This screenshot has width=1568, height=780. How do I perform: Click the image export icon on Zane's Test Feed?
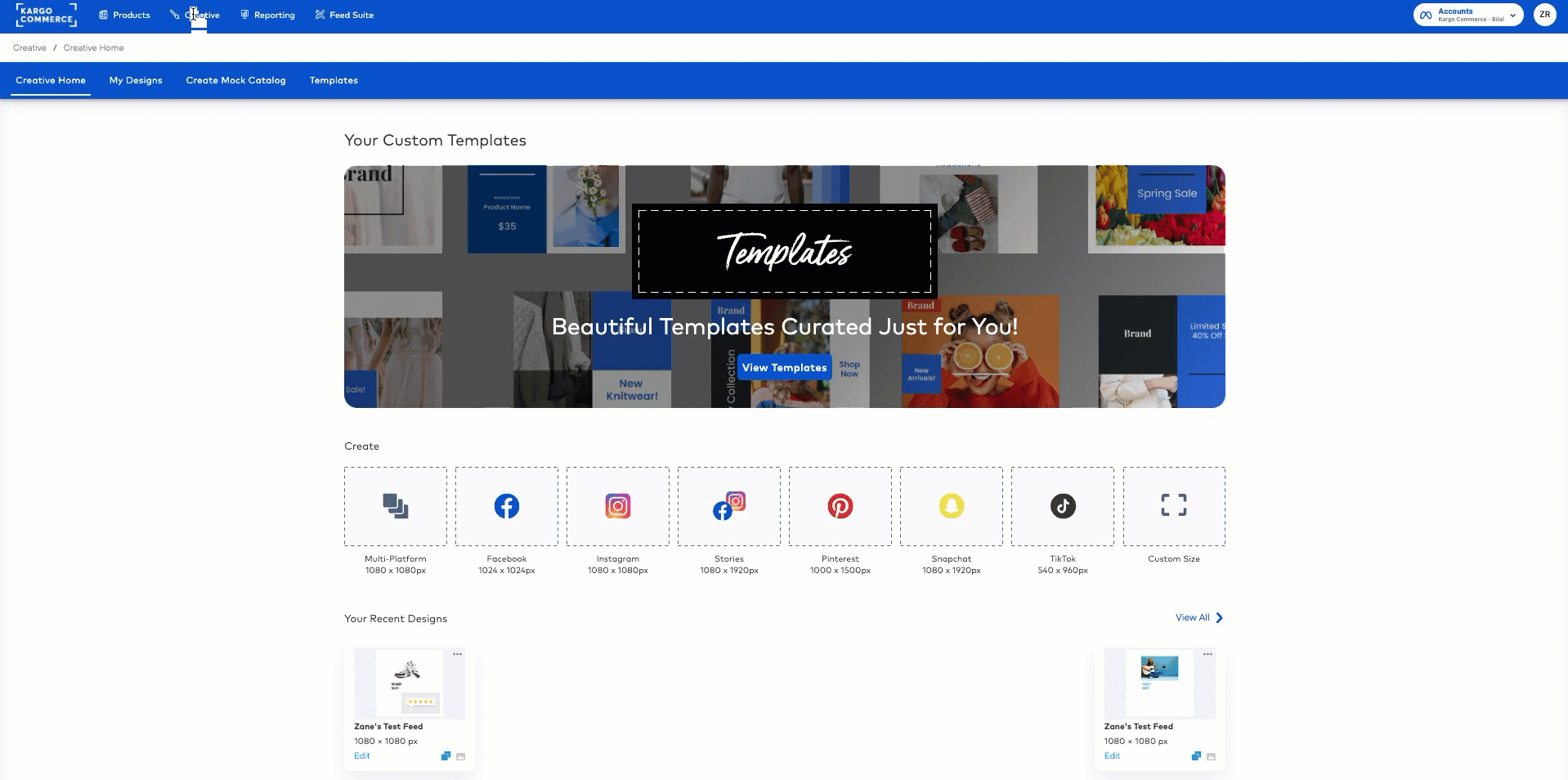point(460,757)
